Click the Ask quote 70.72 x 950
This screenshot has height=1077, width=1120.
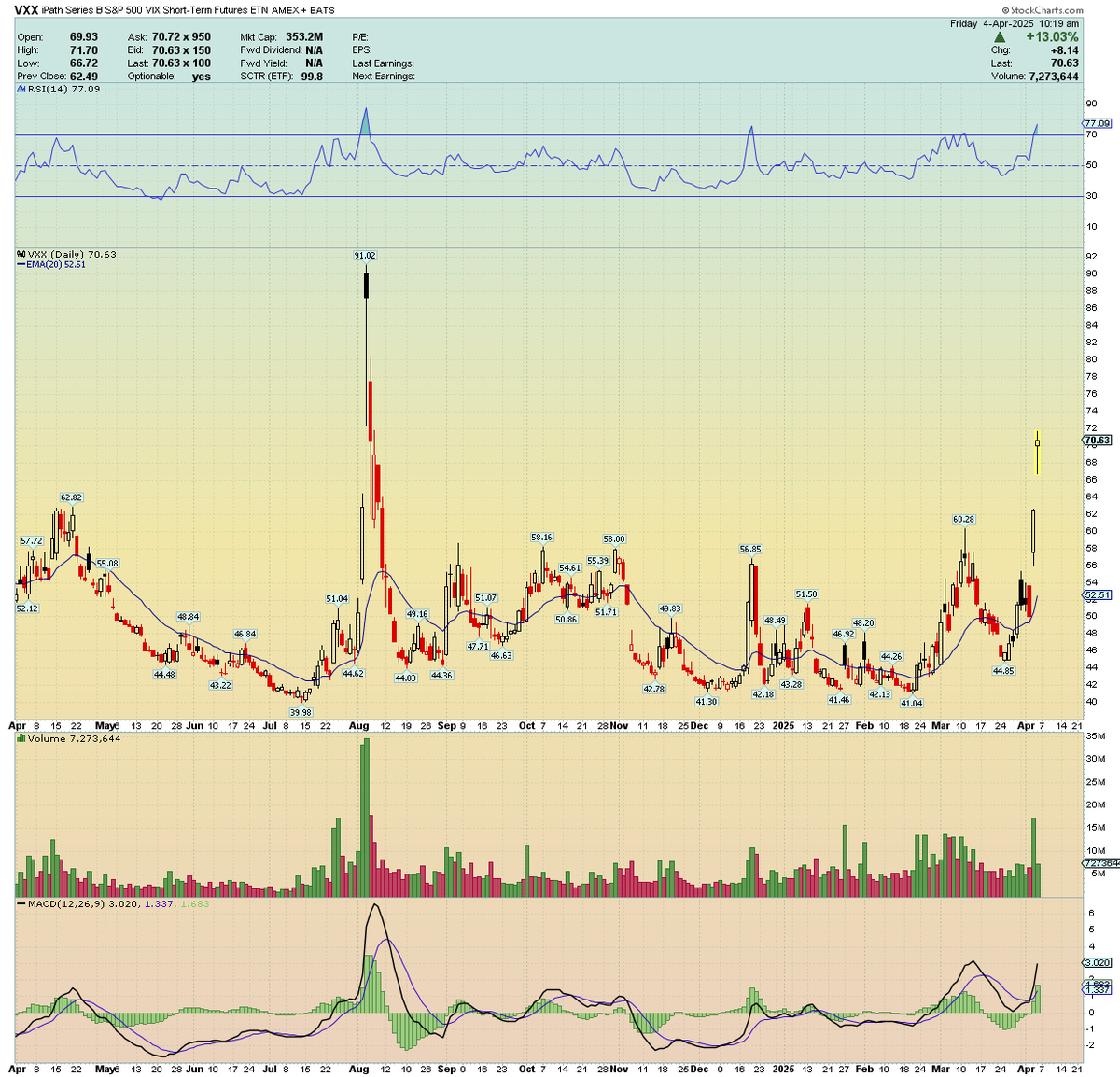(x=182, y=37)
